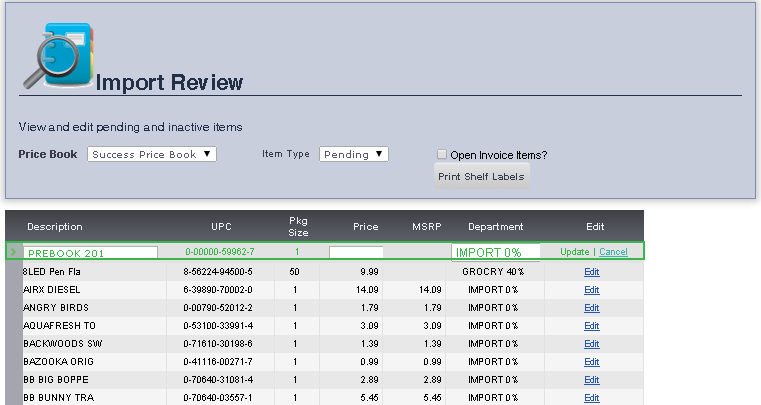The image size is (761, 405).
Task: Click the MSRP column header
Action: tap(427, 227)
